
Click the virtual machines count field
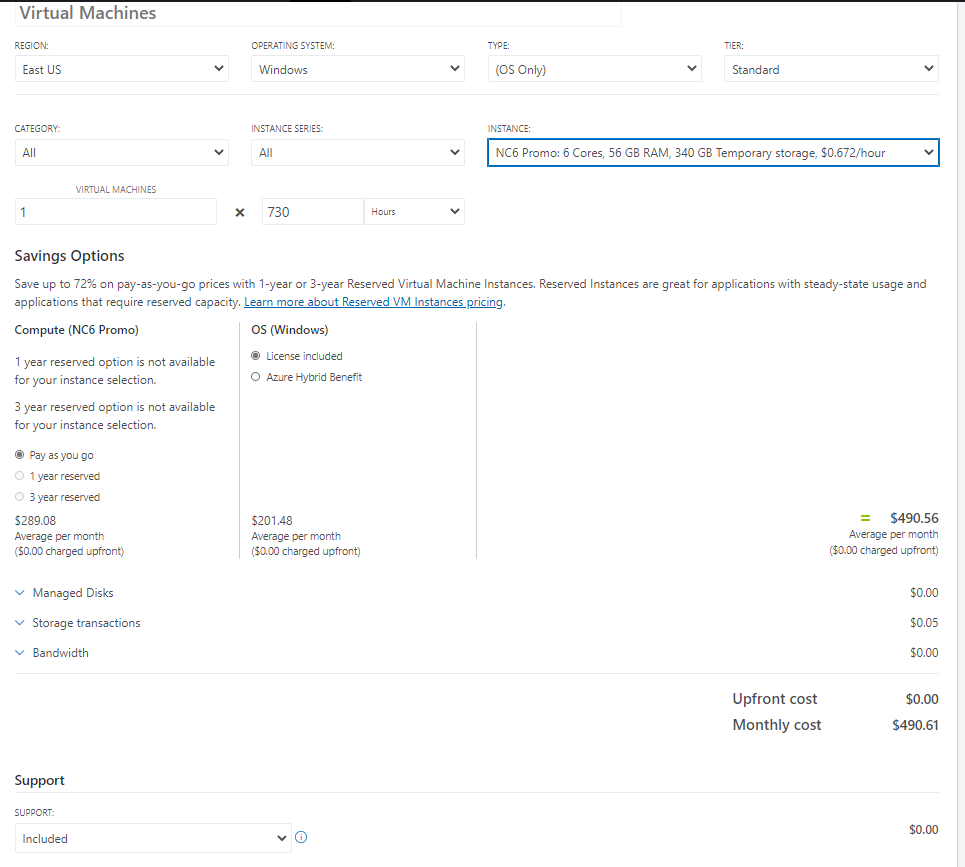pyautogui.click(x=113, y=211)
